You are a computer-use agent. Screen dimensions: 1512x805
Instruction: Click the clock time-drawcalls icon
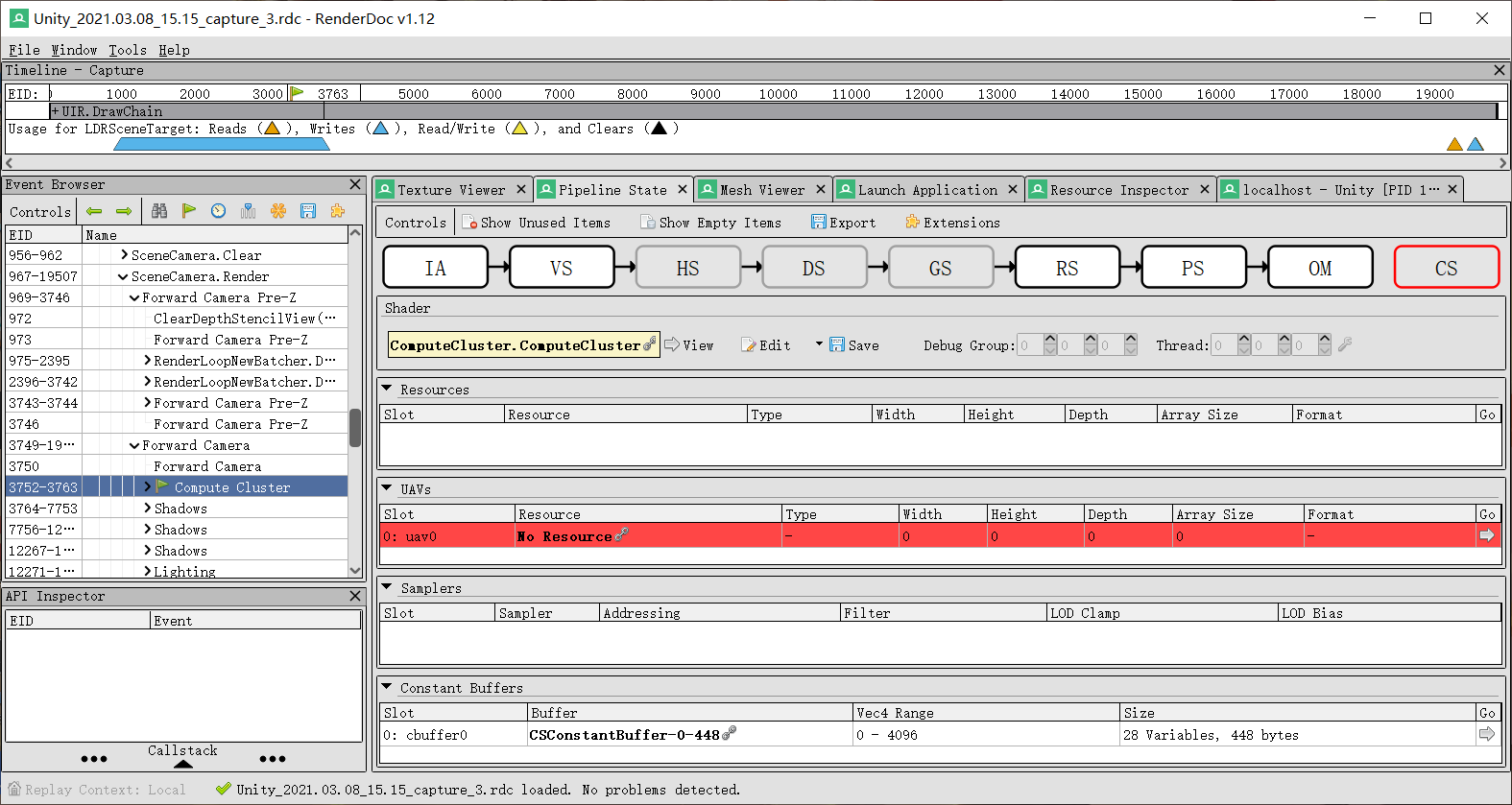(x=219, y=211)
